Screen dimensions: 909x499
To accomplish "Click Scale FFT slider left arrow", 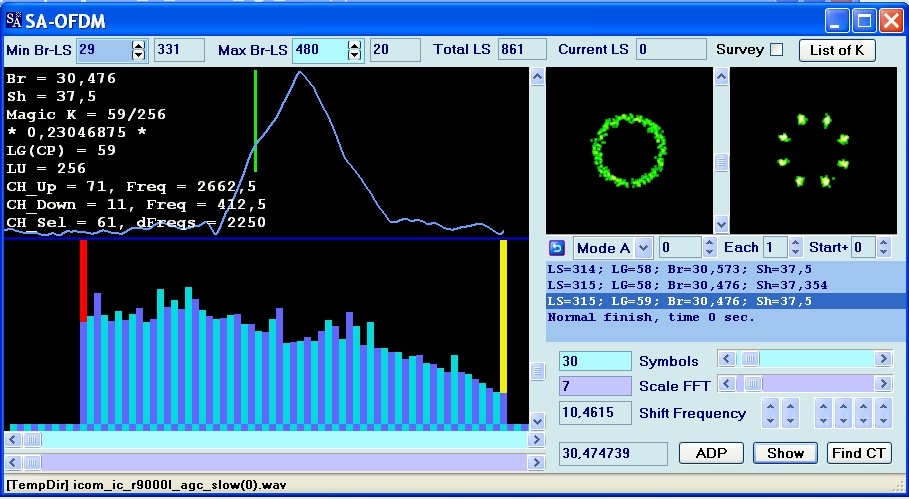I will click(727, 384).
